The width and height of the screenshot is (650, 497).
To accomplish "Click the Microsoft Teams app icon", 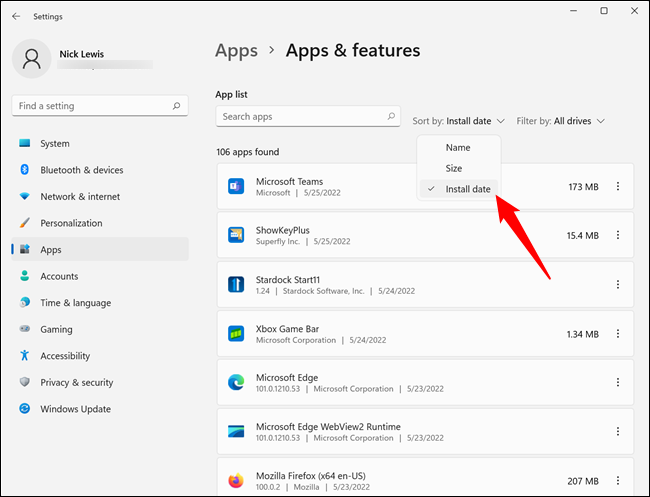I will click(x=236, y=186).
